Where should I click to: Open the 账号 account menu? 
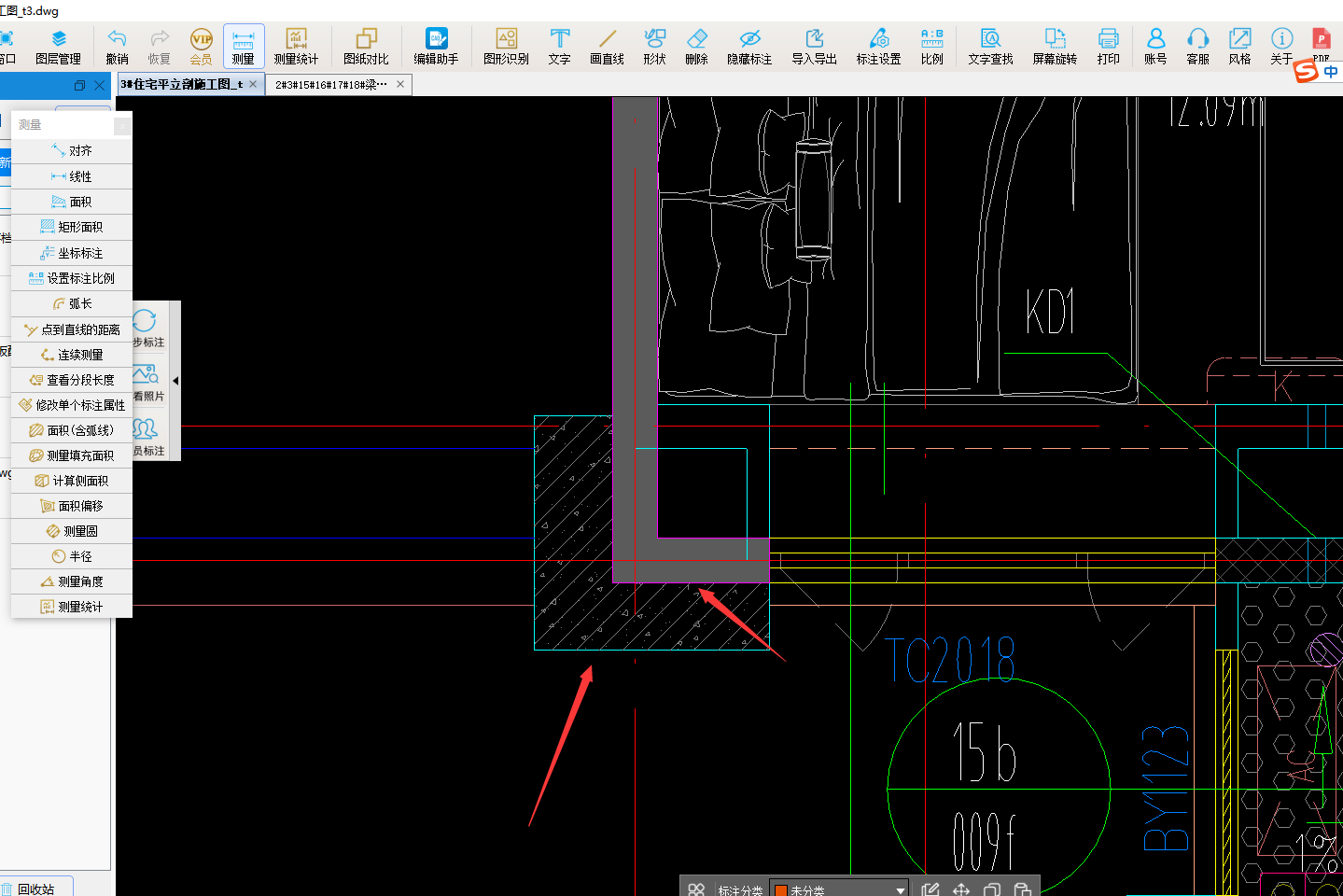click(x=1155, y=47)
